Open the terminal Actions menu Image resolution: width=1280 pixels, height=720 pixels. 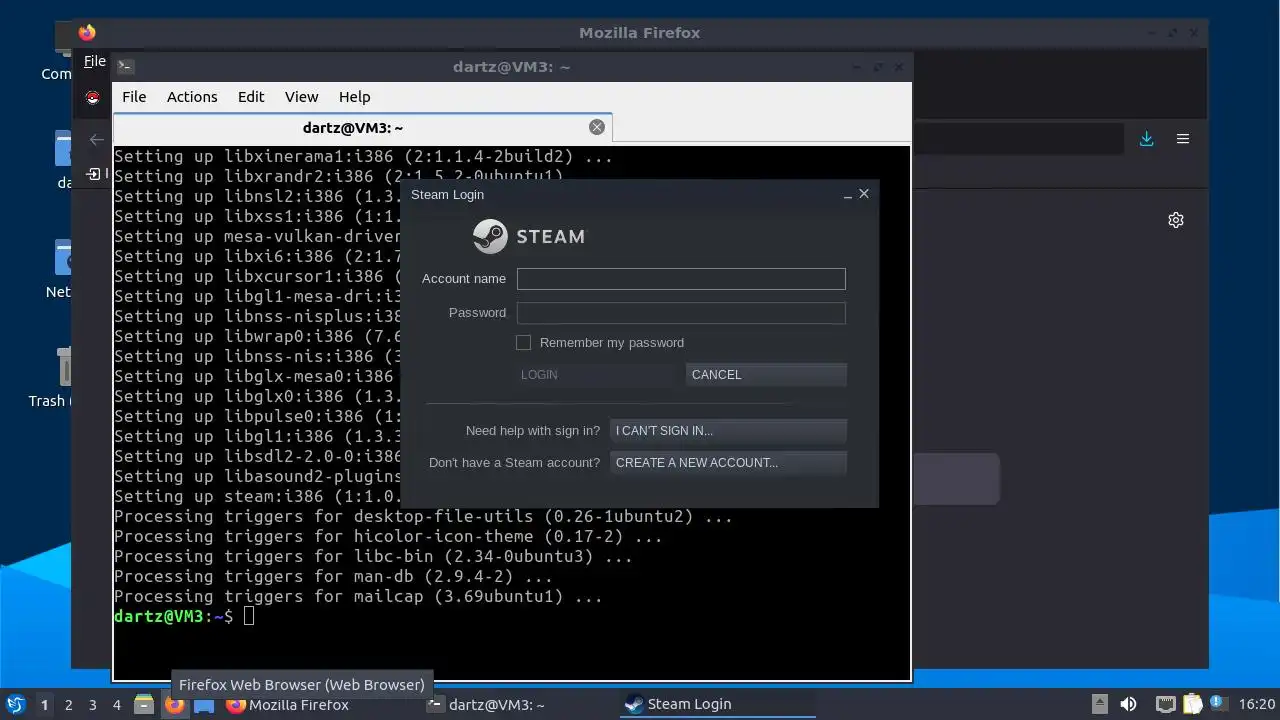point(192,97)
